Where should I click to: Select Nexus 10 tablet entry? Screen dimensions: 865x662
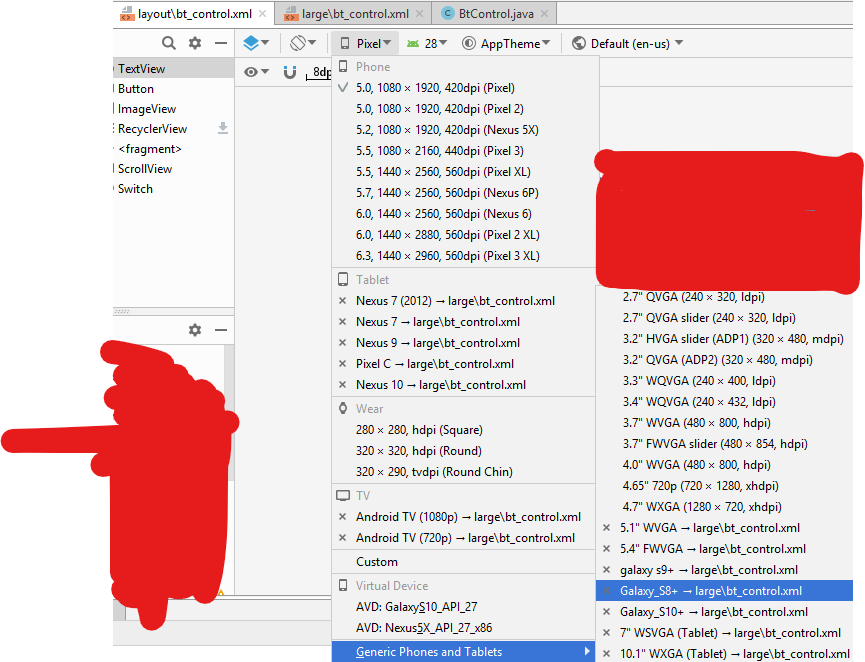point(464,385)
